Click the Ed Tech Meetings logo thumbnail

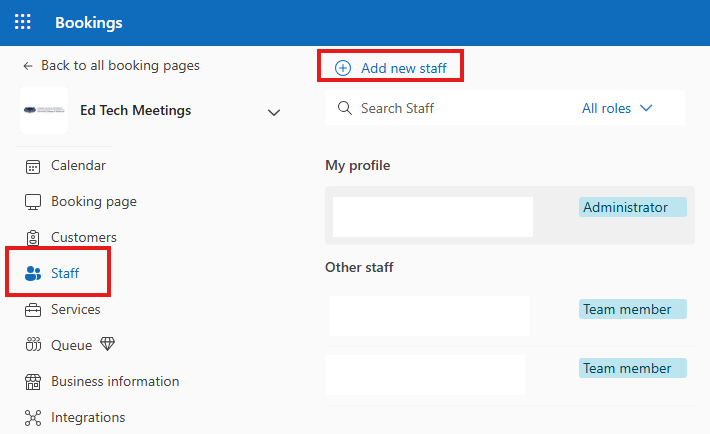(44, 111)
